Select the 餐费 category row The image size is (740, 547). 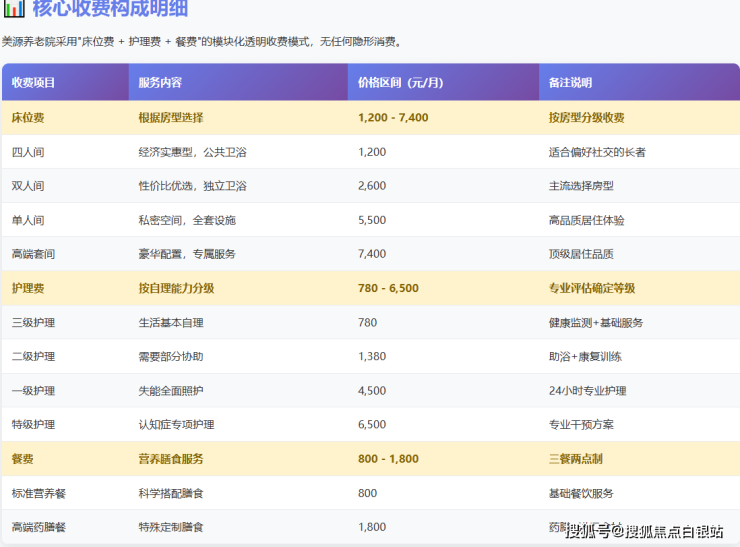(22, 459)
